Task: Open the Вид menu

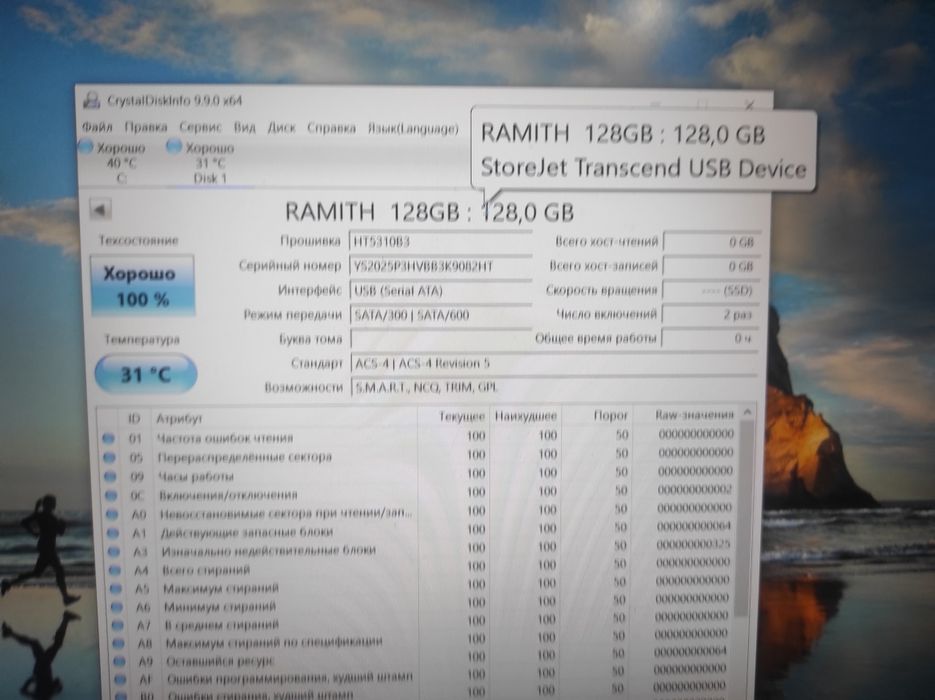Action: pyautogui.click(x=244, y=128)
